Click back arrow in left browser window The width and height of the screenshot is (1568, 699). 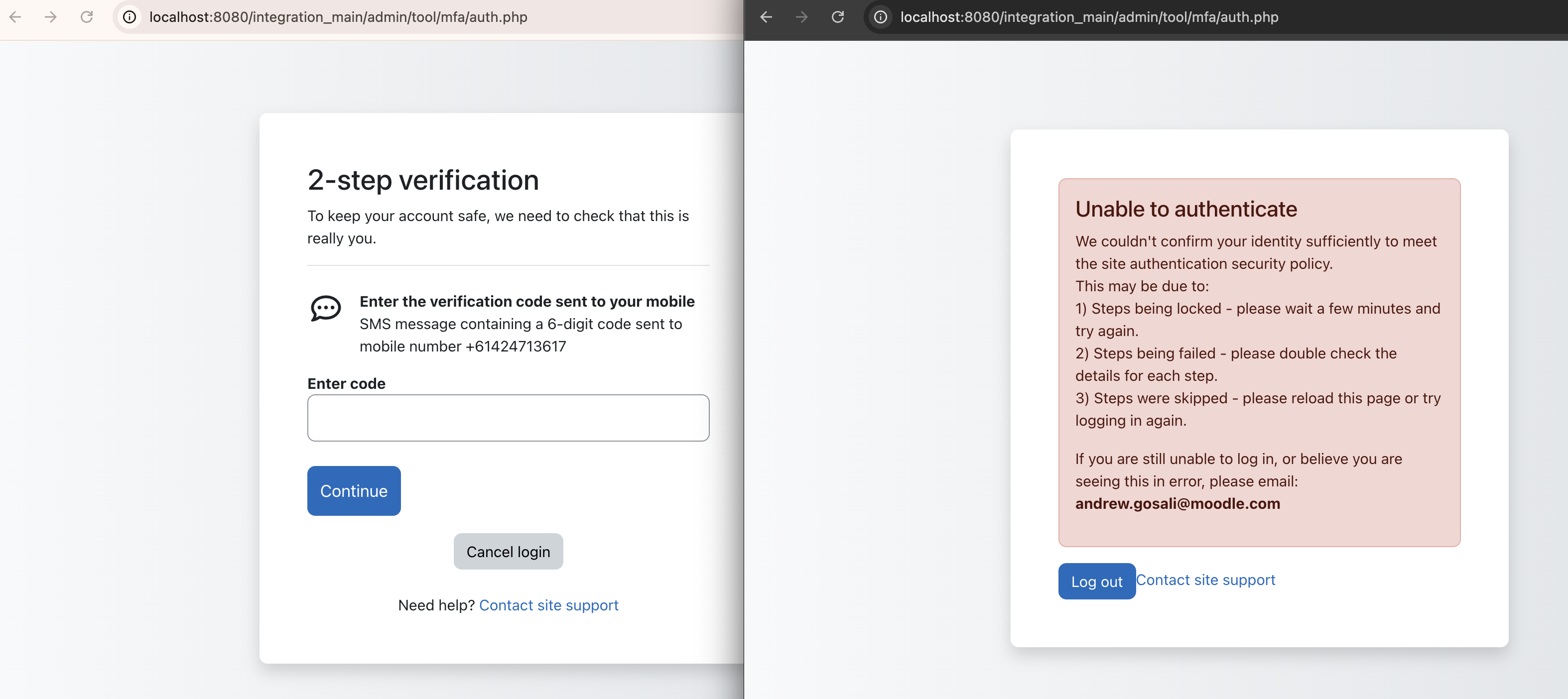point(15,17)
